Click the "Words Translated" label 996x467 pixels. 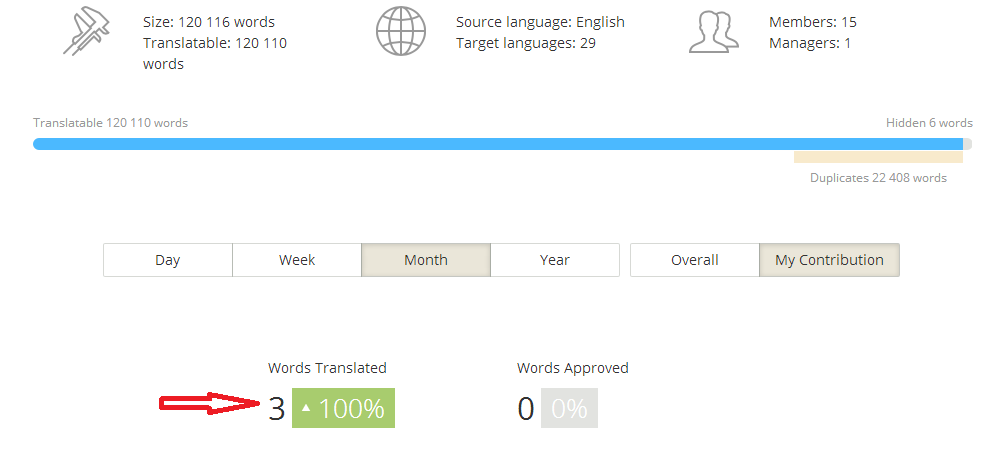click(327, 368)
